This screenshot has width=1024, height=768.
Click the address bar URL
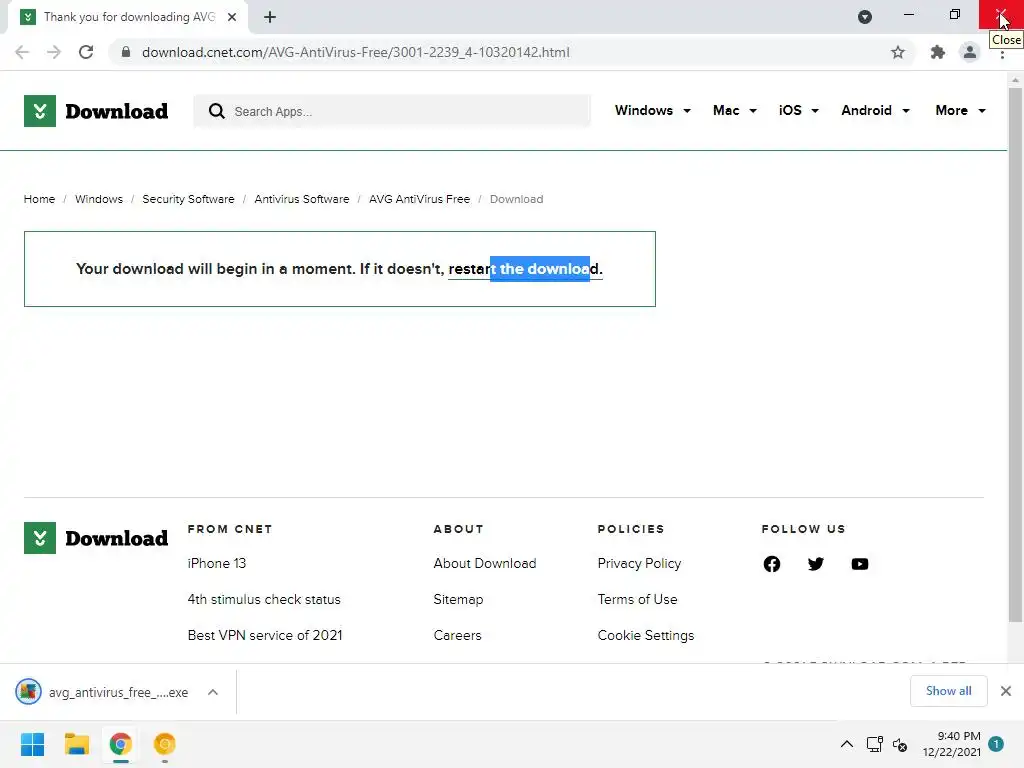[356, 52]
